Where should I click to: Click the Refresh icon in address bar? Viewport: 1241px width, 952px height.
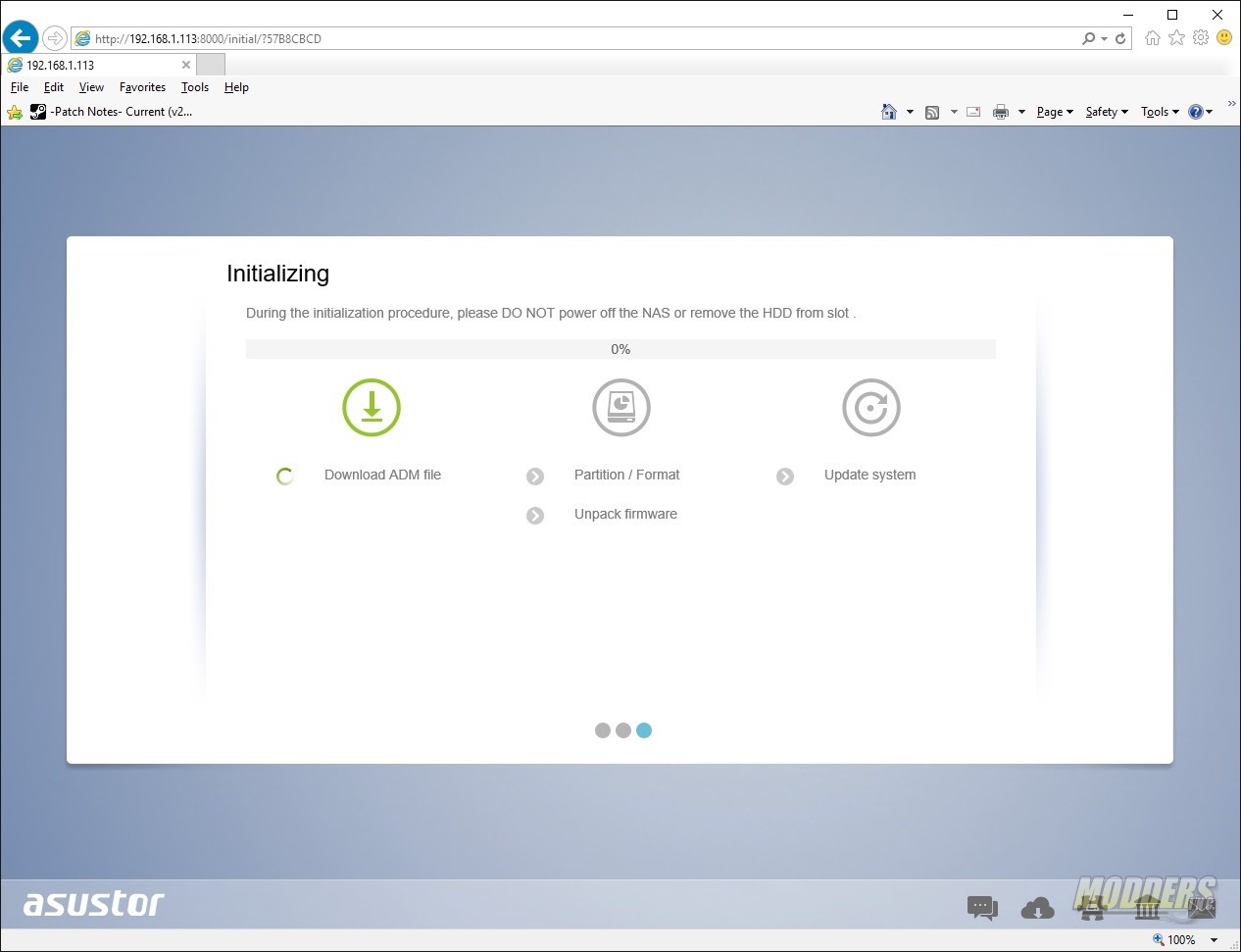(1120, 38)
